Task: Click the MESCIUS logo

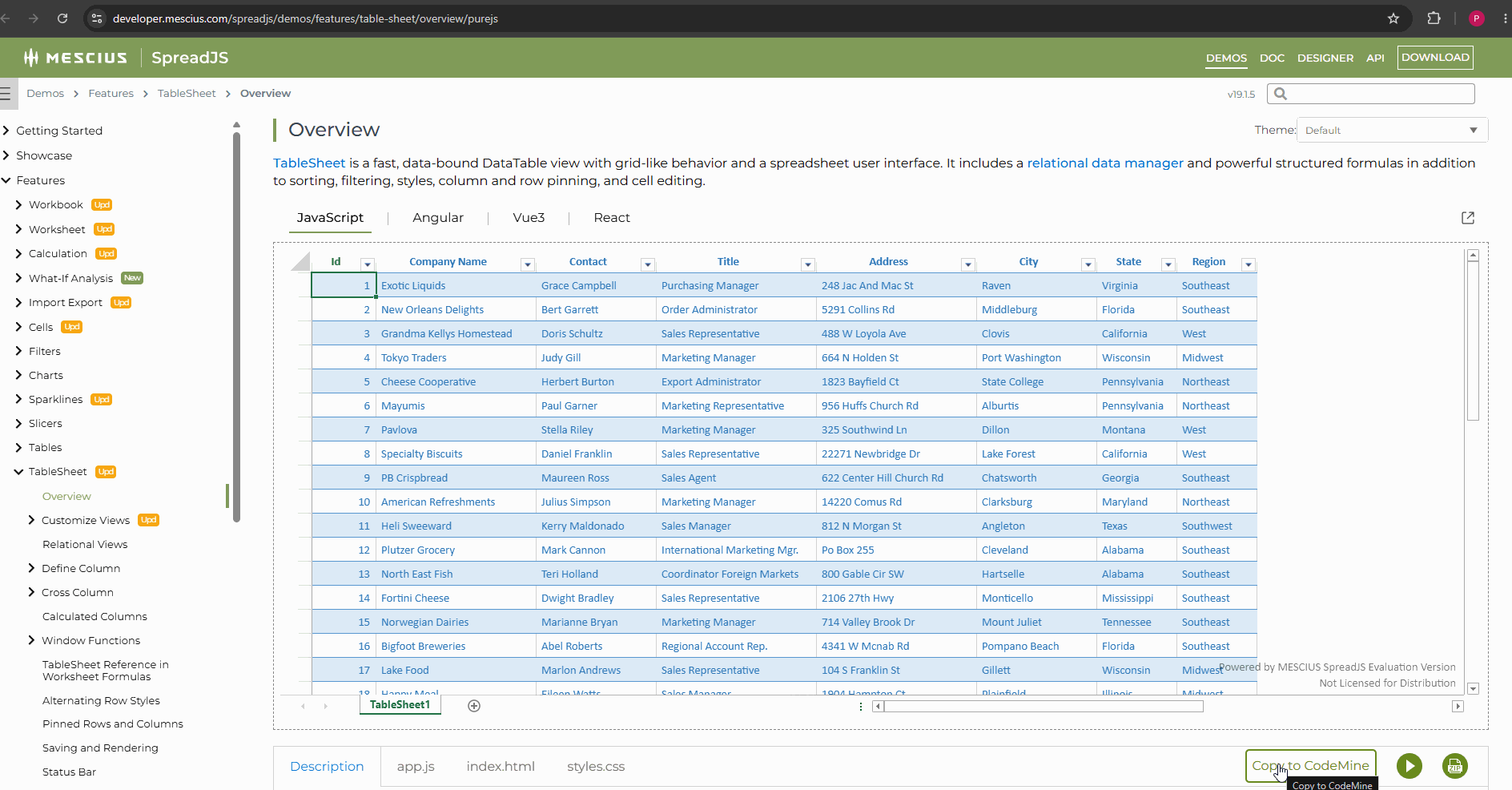Action: pos(75,58)
